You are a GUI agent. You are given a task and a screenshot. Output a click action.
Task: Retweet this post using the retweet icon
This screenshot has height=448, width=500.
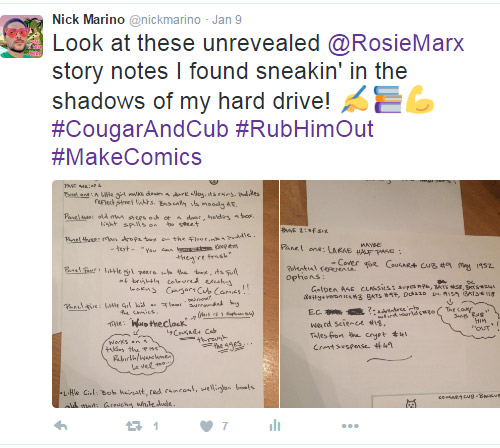(134, 426)
